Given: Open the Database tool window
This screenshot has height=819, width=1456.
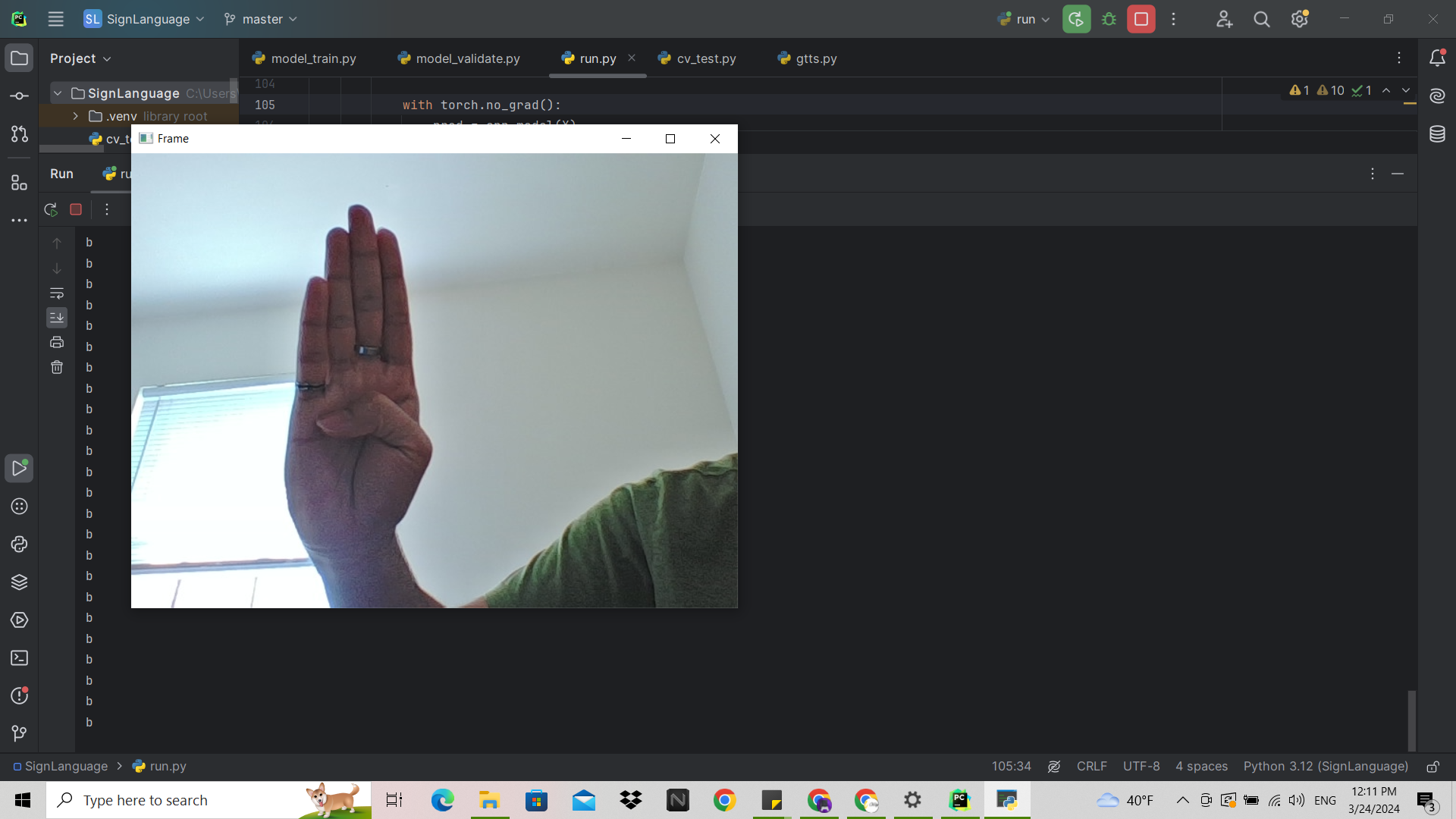Looking at the screenshot, I should click(x=1437, y=134).
